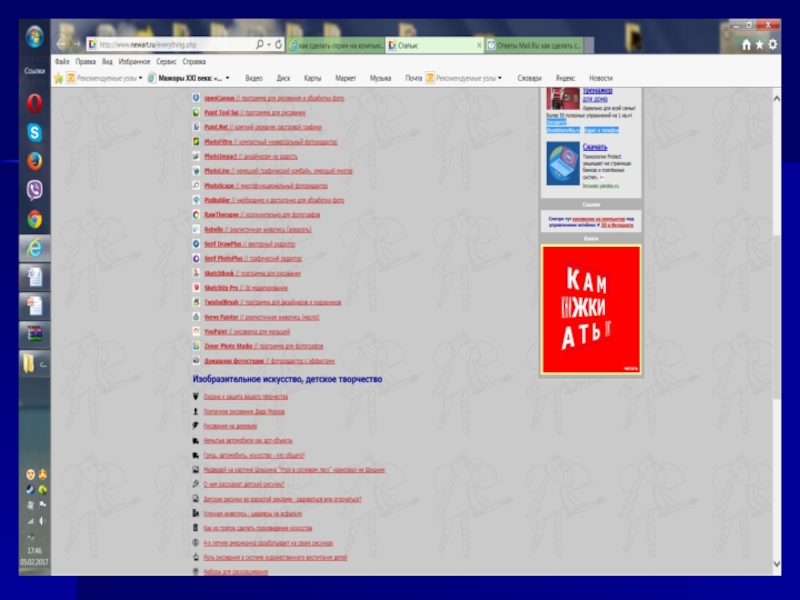Open the WinRAR archive taskbar icon

pyautogui.click(x=34, y=334)
